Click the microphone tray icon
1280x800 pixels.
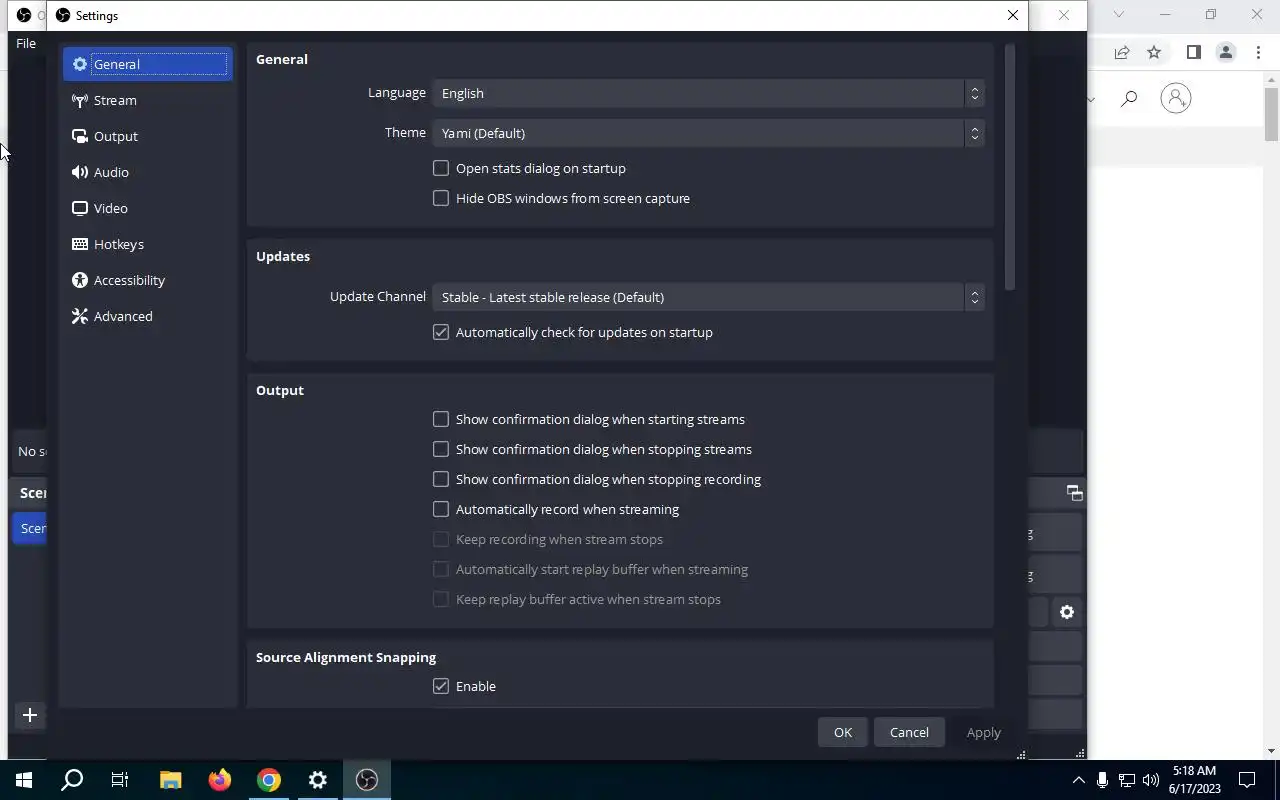(1102, 780)
